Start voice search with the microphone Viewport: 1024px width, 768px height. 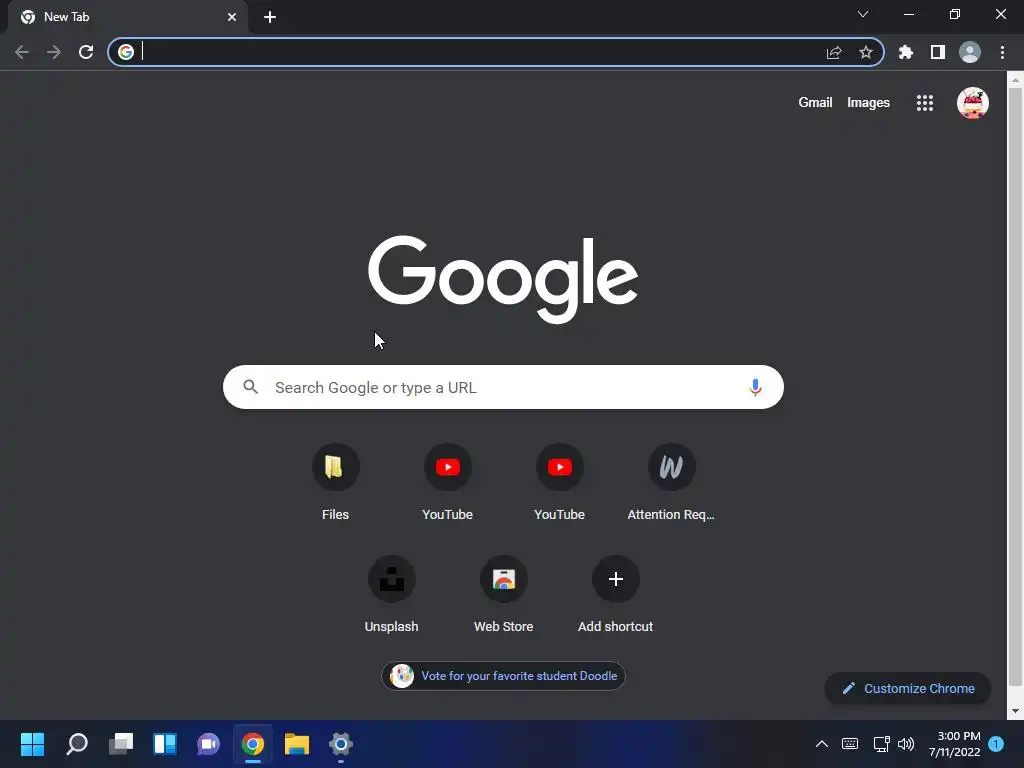click(755, 387)
